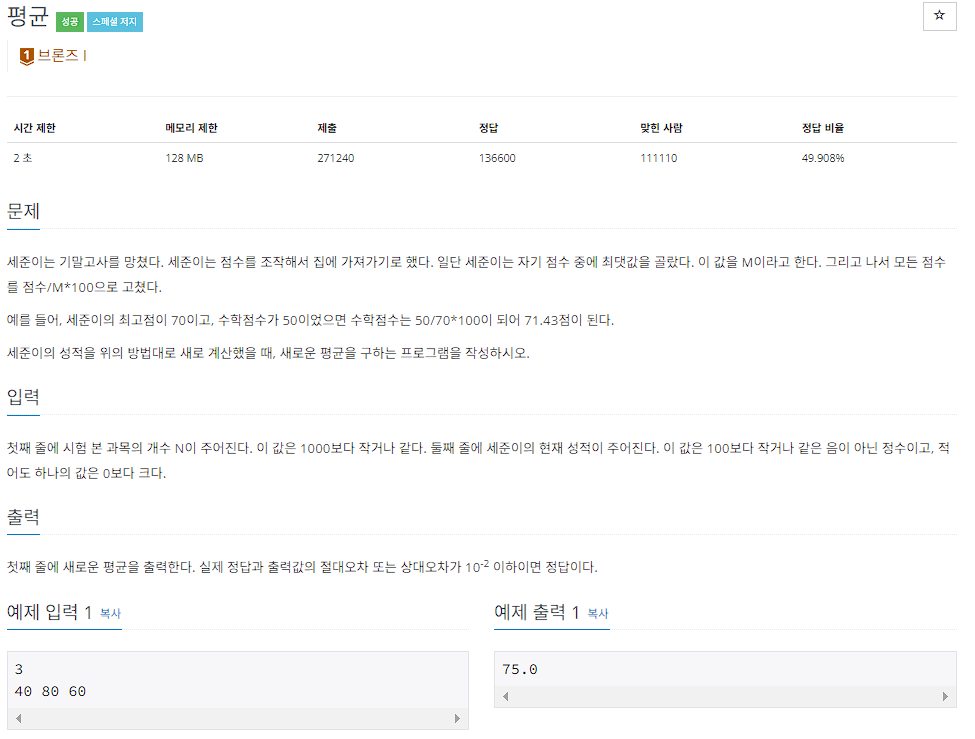Image resolution: width=975 pixels, height=739 pixels.
Task: Open the 브론즈 I tier link
Action: tap(62, 55)
